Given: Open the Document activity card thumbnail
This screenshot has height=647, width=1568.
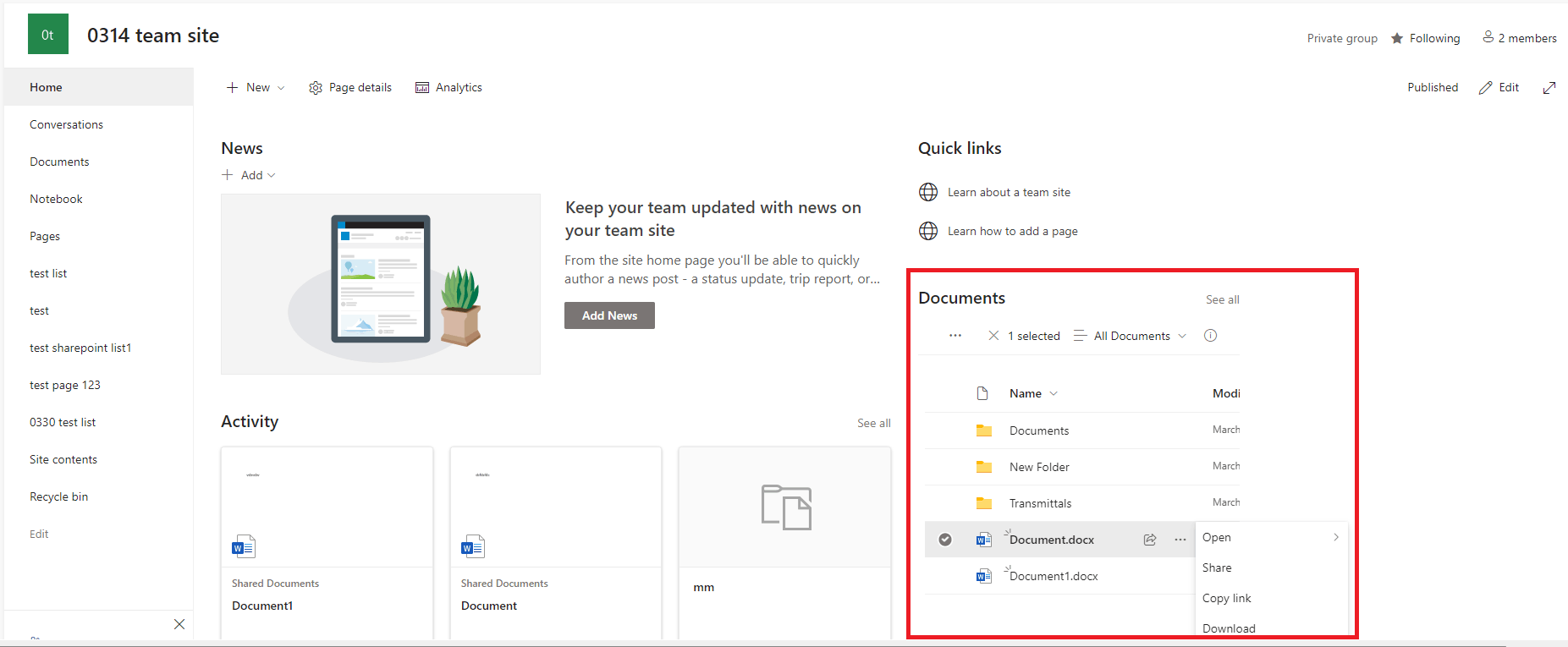Looking at the screenshot, I should (556, 507).
